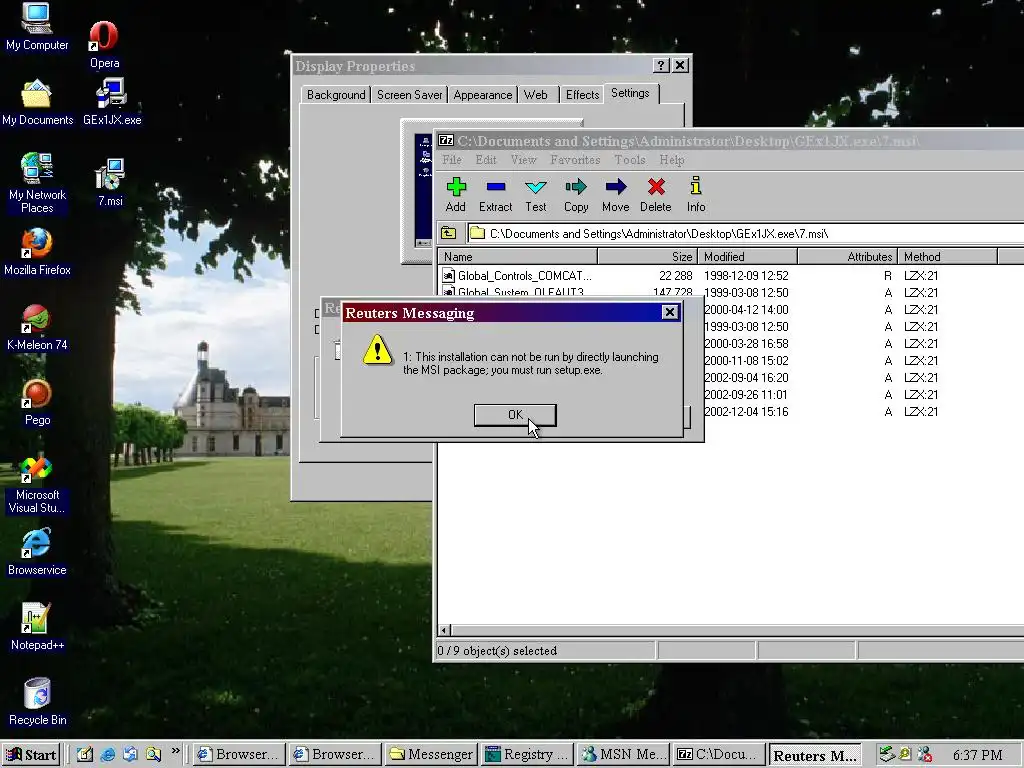Click the K-Meleon 74 desktop icon

click(37, 327)
